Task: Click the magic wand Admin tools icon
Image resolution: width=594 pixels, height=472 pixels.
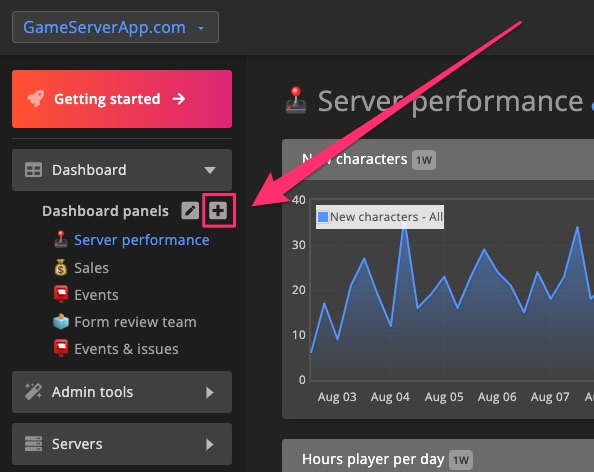Action: pos(33,392)
